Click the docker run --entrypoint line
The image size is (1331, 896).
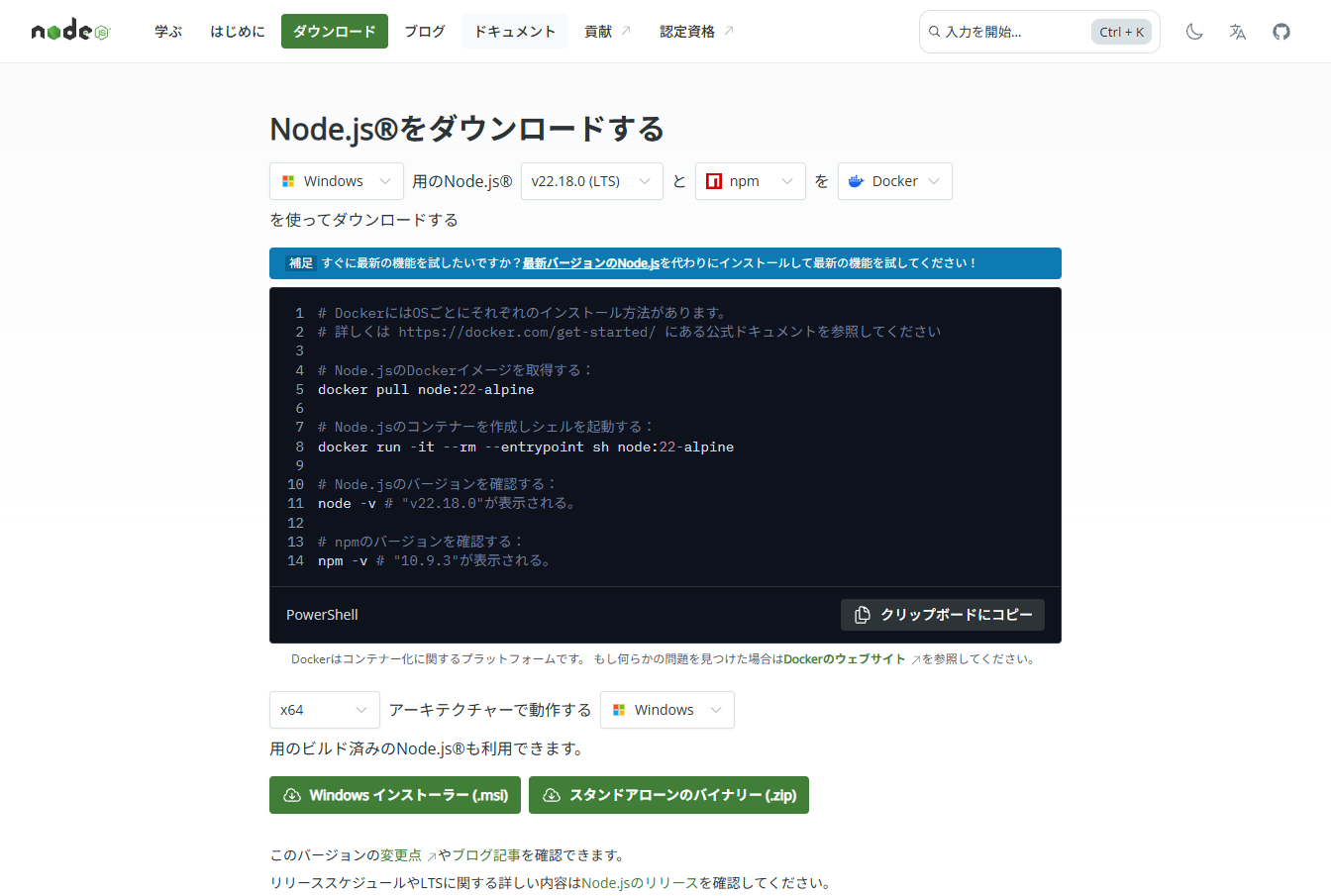pyautogui.click(x=526, y=447)
